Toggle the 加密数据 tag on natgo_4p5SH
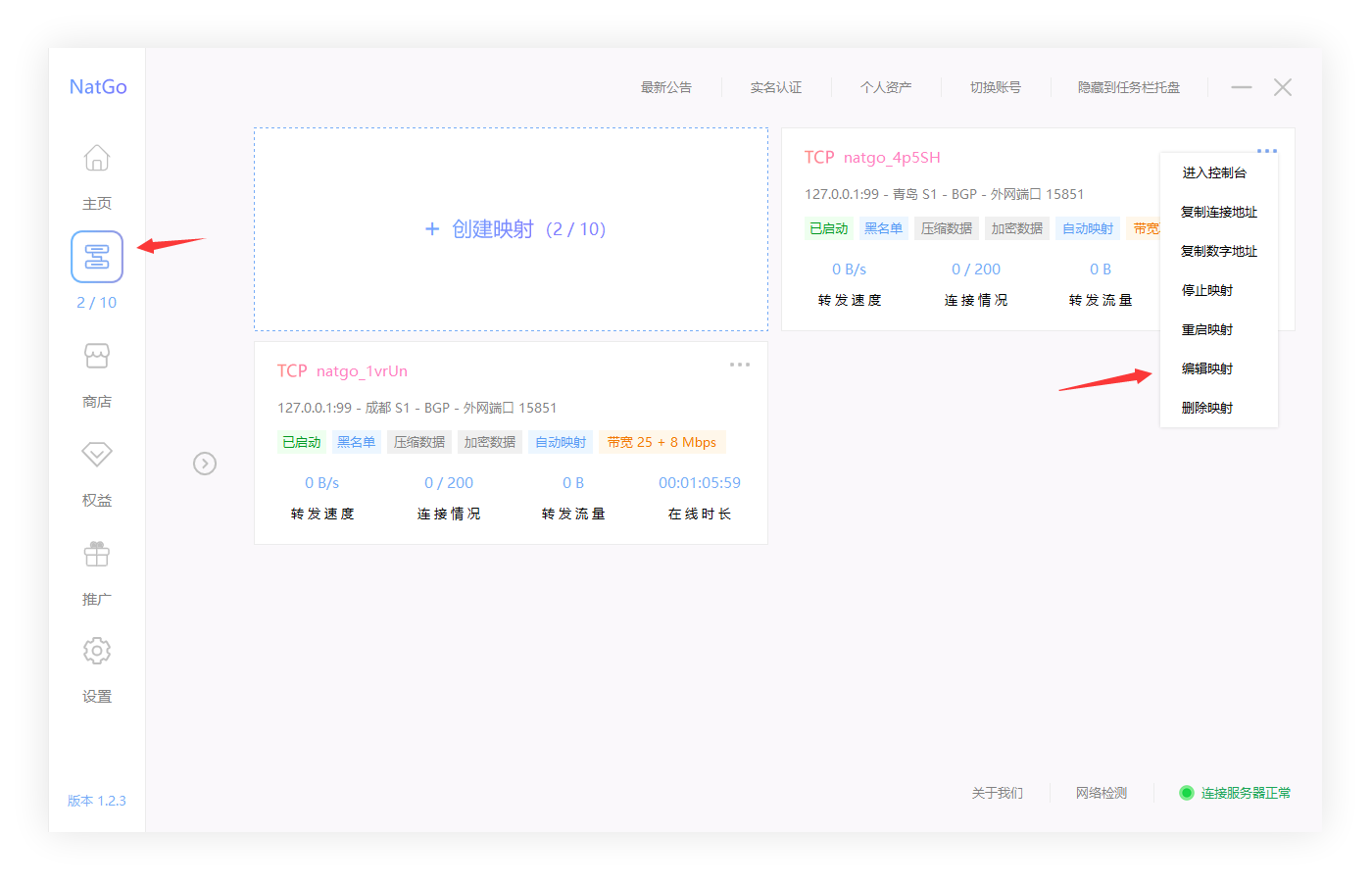The image size is (1372, 882). (x=1017, y=228)
